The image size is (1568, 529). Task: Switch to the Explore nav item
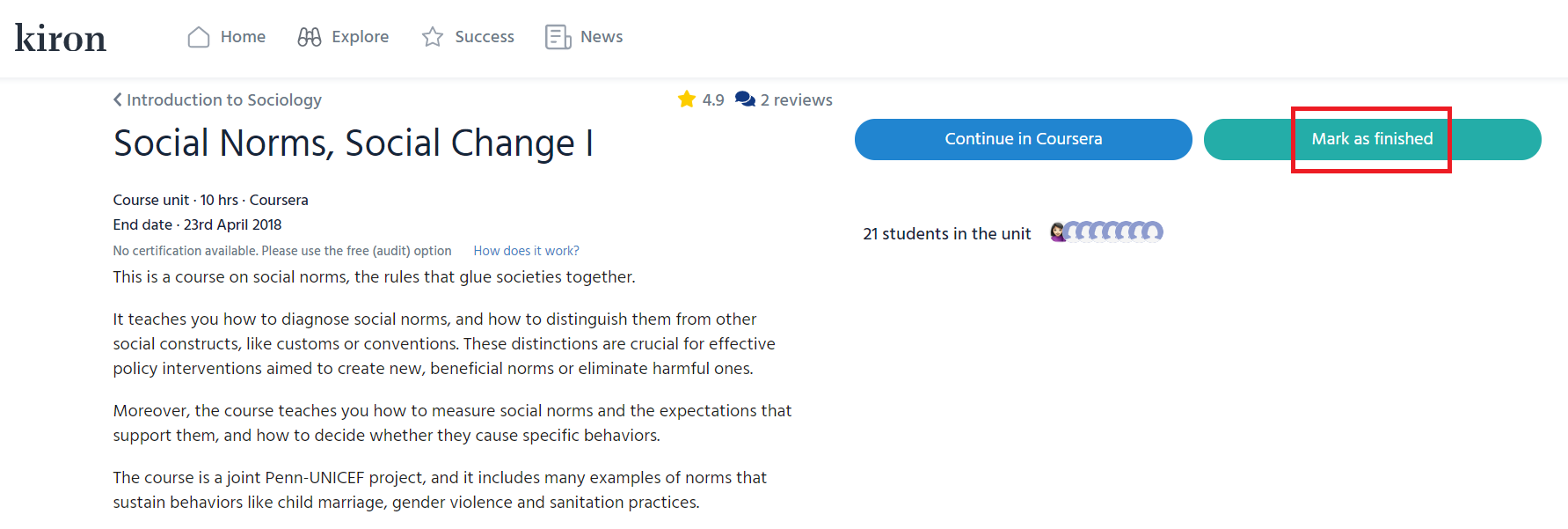[x=362, y=36]
